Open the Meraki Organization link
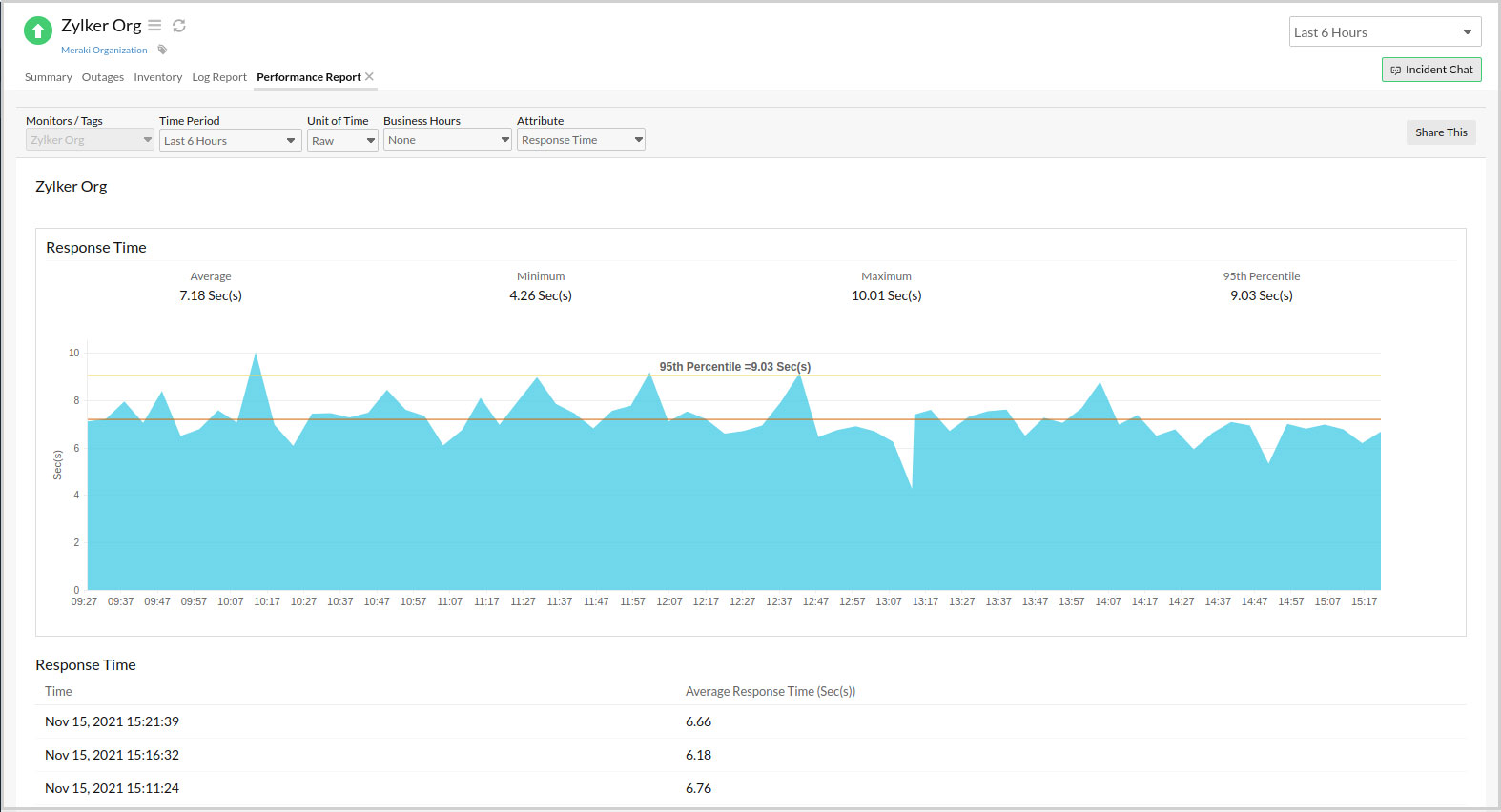Screen dimensions: 1501x812 pyautogui.click(x=104, y=50)
